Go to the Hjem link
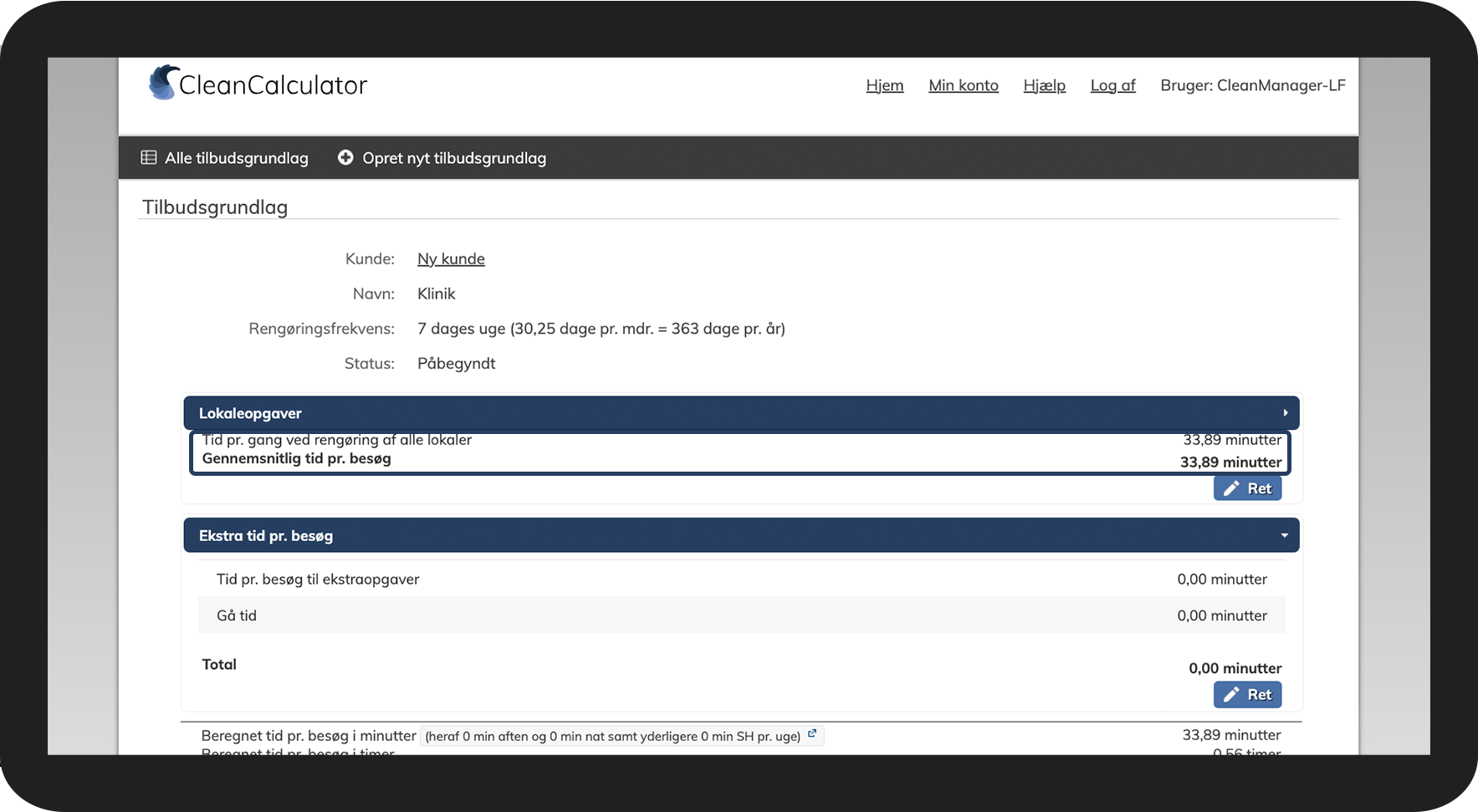Image resolution: width=1478 pixels, height=812 pixels. pos(885,85)
